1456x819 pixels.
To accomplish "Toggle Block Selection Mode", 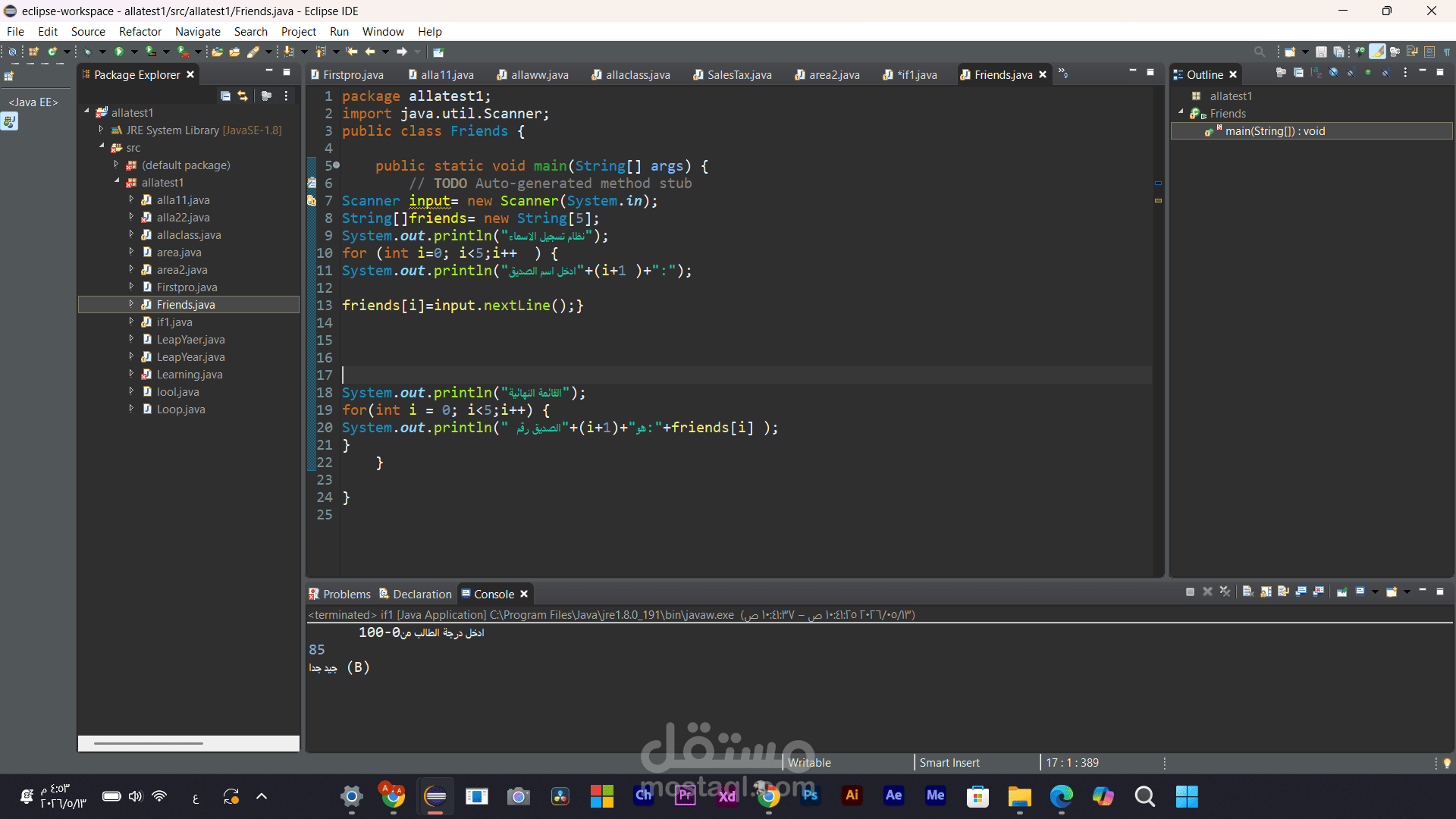I will tap(1429, 52).
